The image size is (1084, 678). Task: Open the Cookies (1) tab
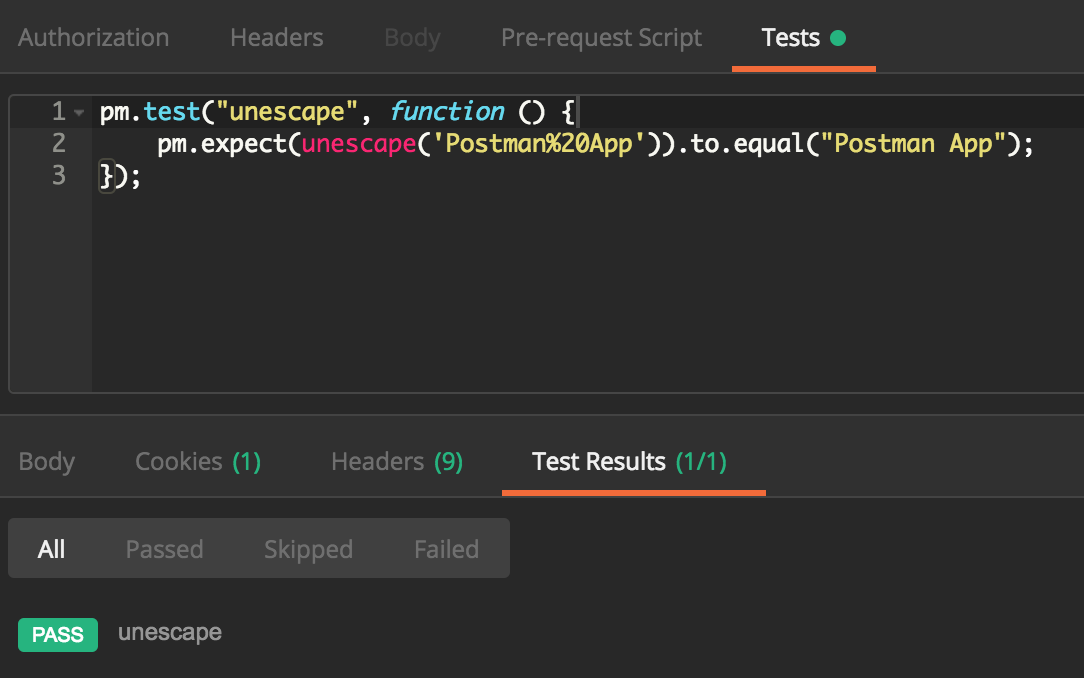(197, 461)
